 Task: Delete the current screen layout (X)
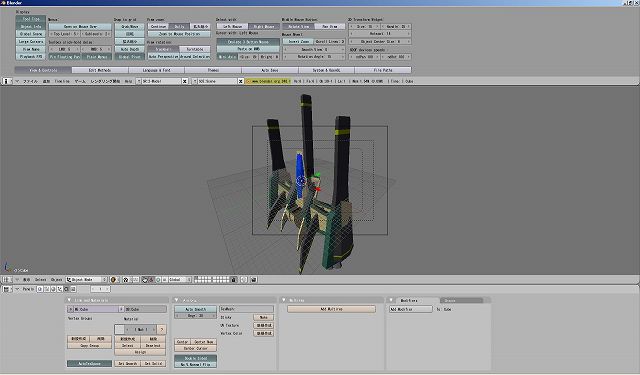(184, 81)
